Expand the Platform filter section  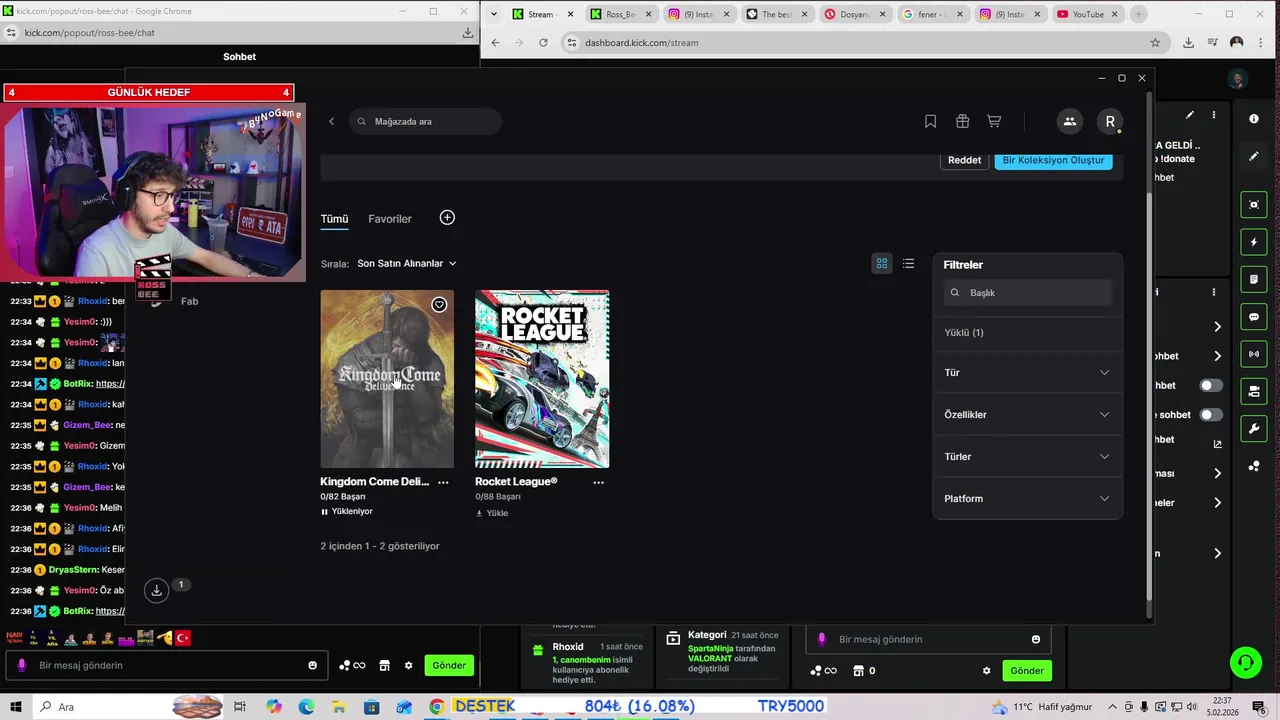[1027, 498]
